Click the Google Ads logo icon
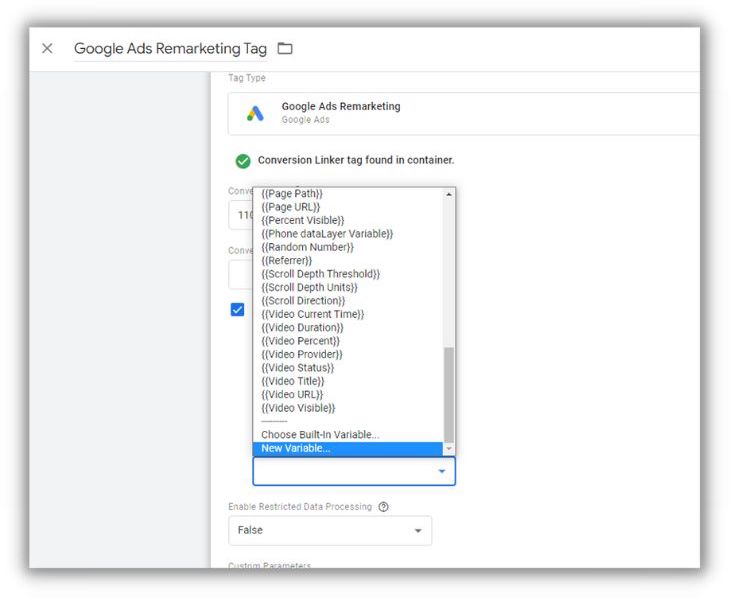 tap(255, 113)
